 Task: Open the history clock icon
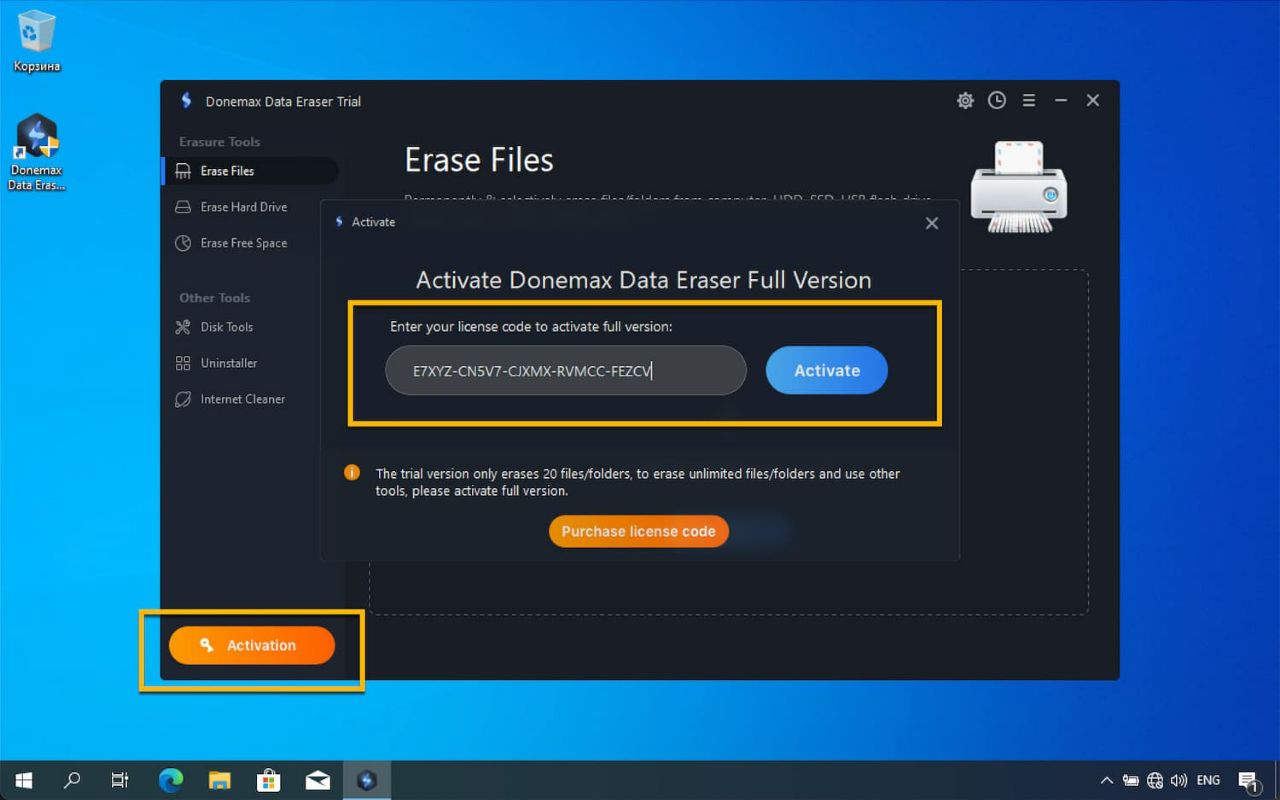[x=997, y=100]
